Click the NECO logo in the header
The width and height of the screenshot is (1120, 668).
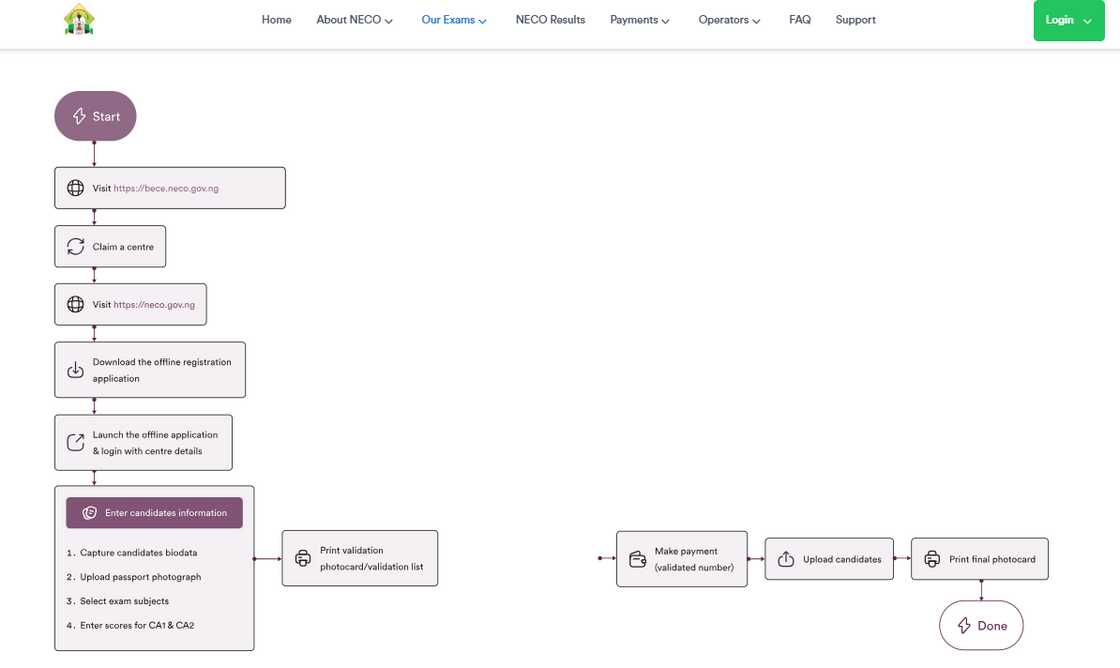(x=79, y=20)
